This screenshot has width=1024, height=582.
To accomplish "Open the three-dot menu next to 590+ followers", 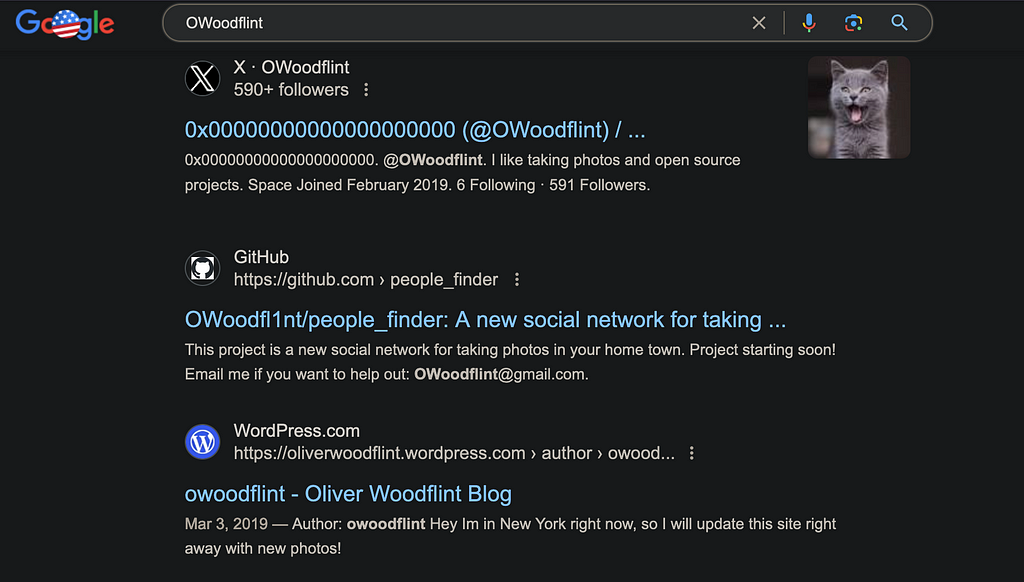I will click(366, 89).
